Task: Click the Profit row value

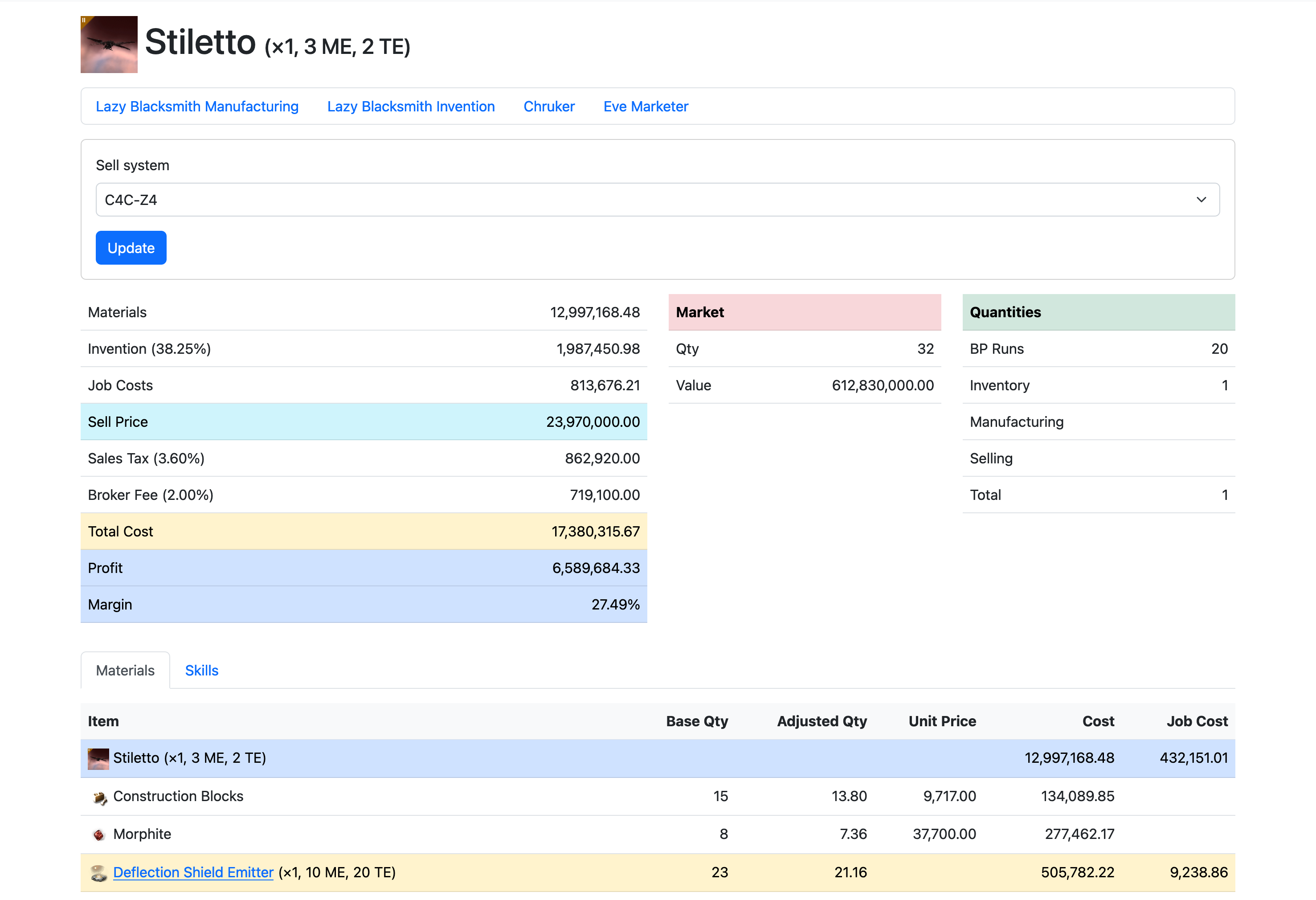Action: pyautogui.click(x=596, y=568)
